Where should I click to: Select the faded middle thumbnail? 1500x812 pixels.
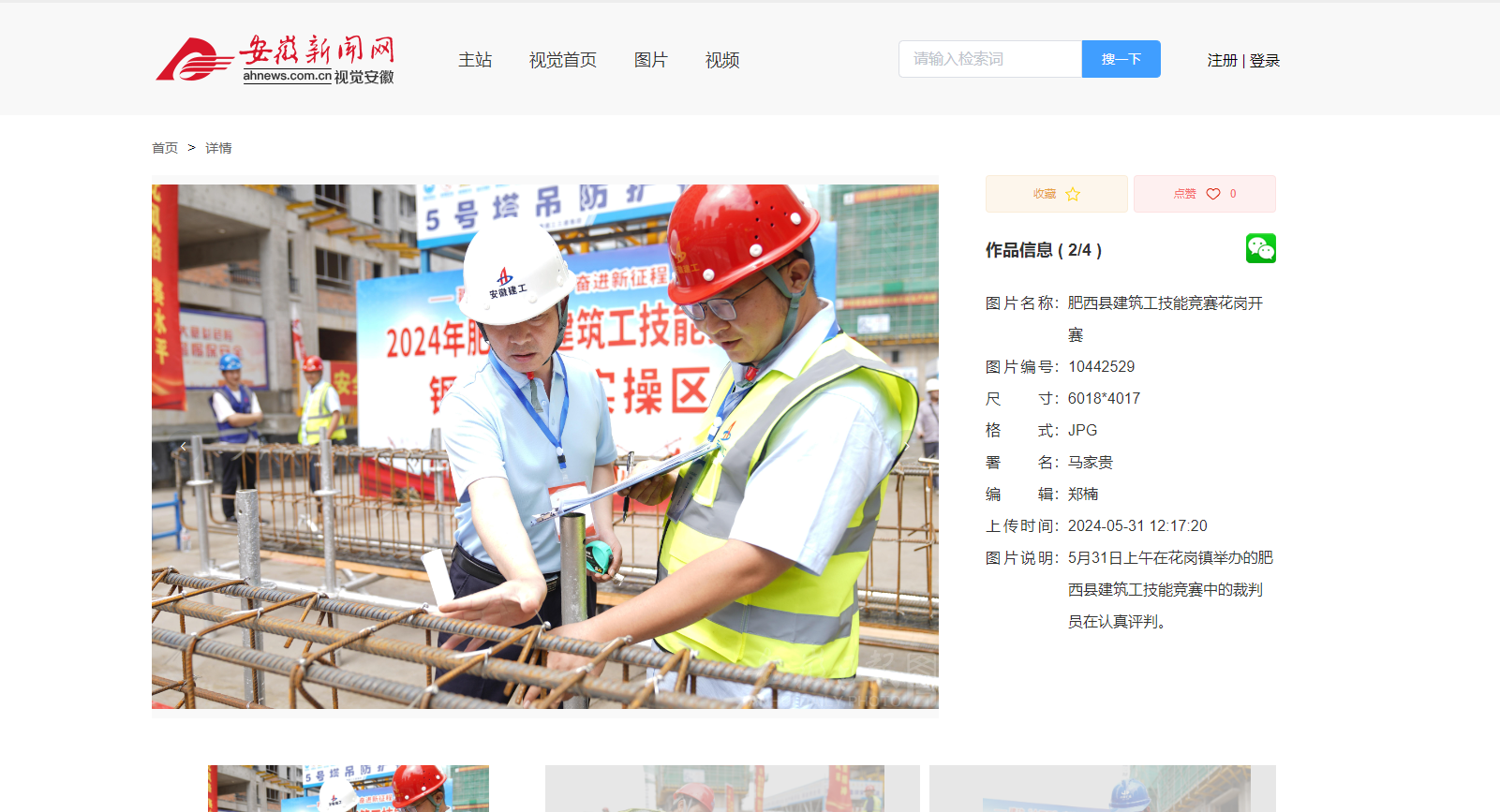732,788
